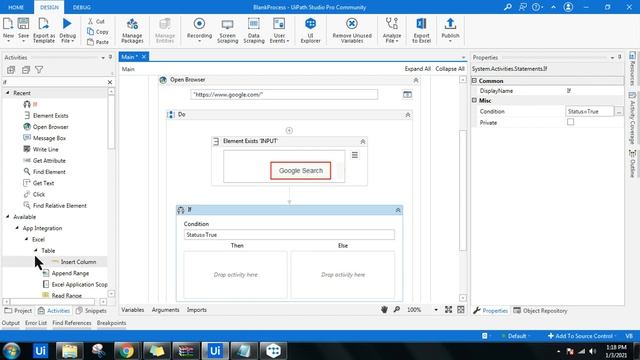Open the Snippets panel tab
The image size is (640, 360).
click(x=91, y=311)
